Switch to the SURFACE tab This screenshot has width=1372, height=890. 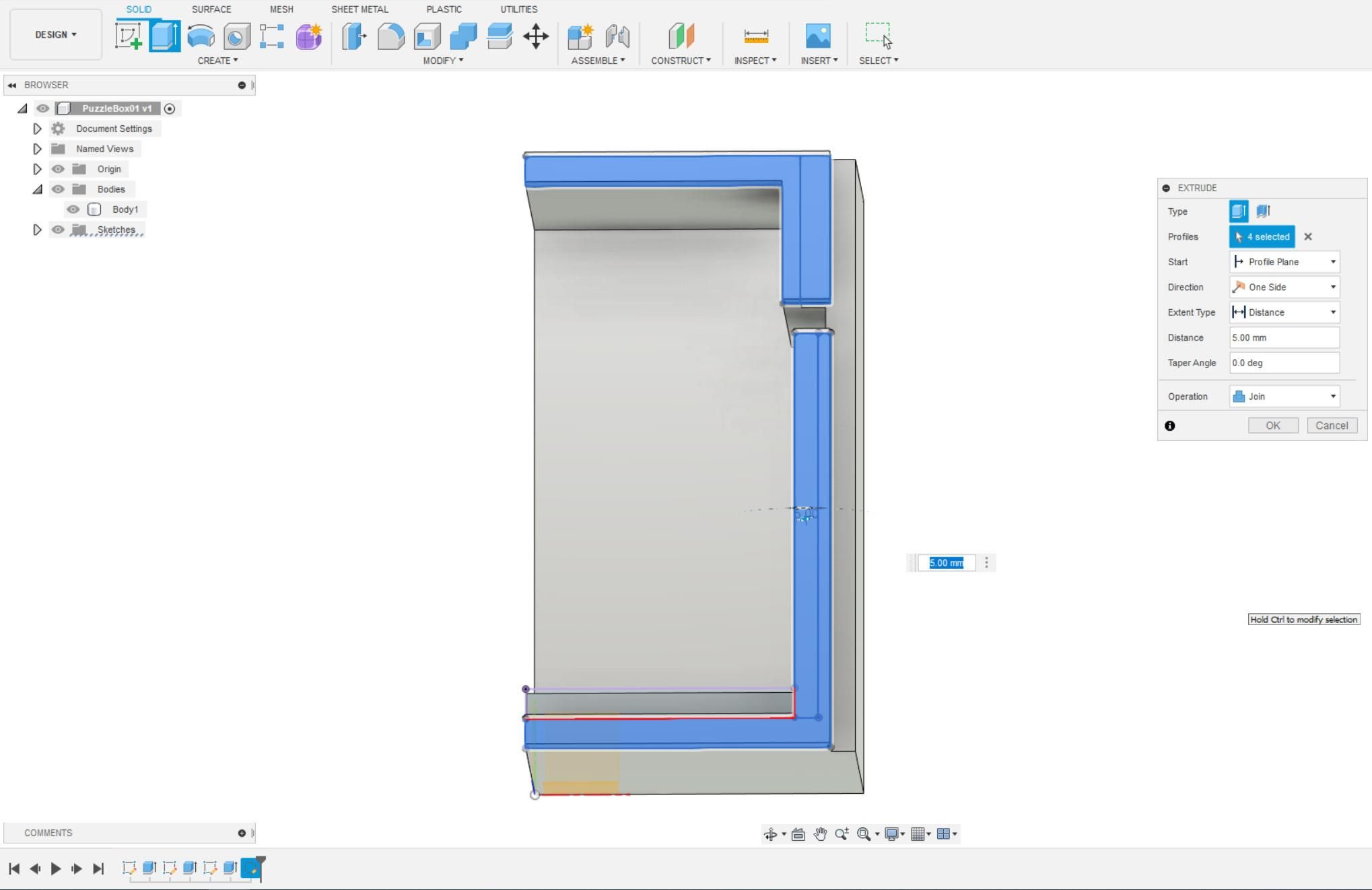coord(211,9)
